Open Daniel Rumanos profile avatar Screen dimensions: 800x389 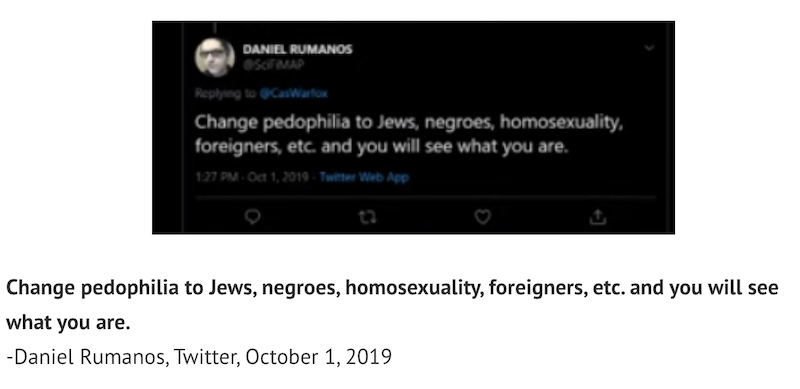pos(215,57)
